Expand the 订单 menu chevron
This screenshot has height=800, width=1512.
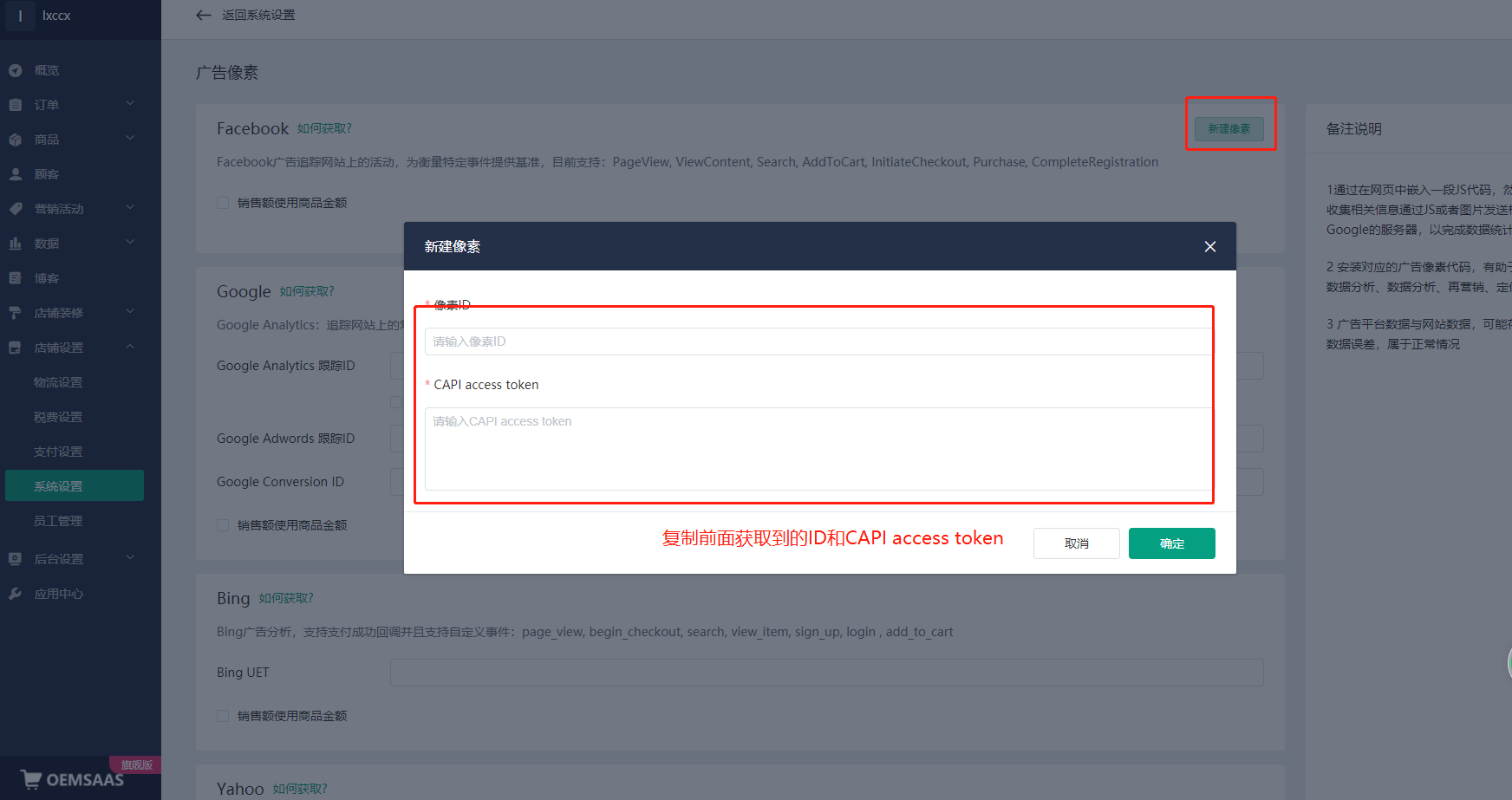(130, 104)
